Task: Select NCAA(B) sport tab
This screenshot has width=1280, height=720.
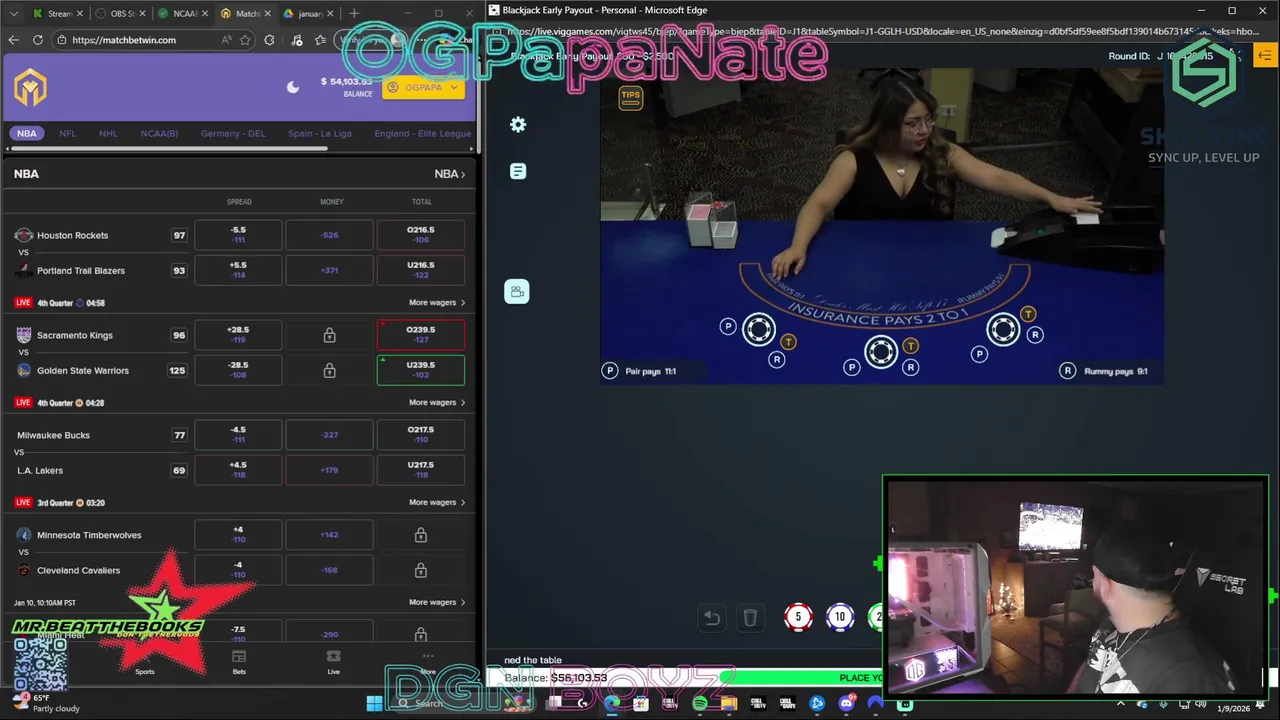Action: [159, 133]
